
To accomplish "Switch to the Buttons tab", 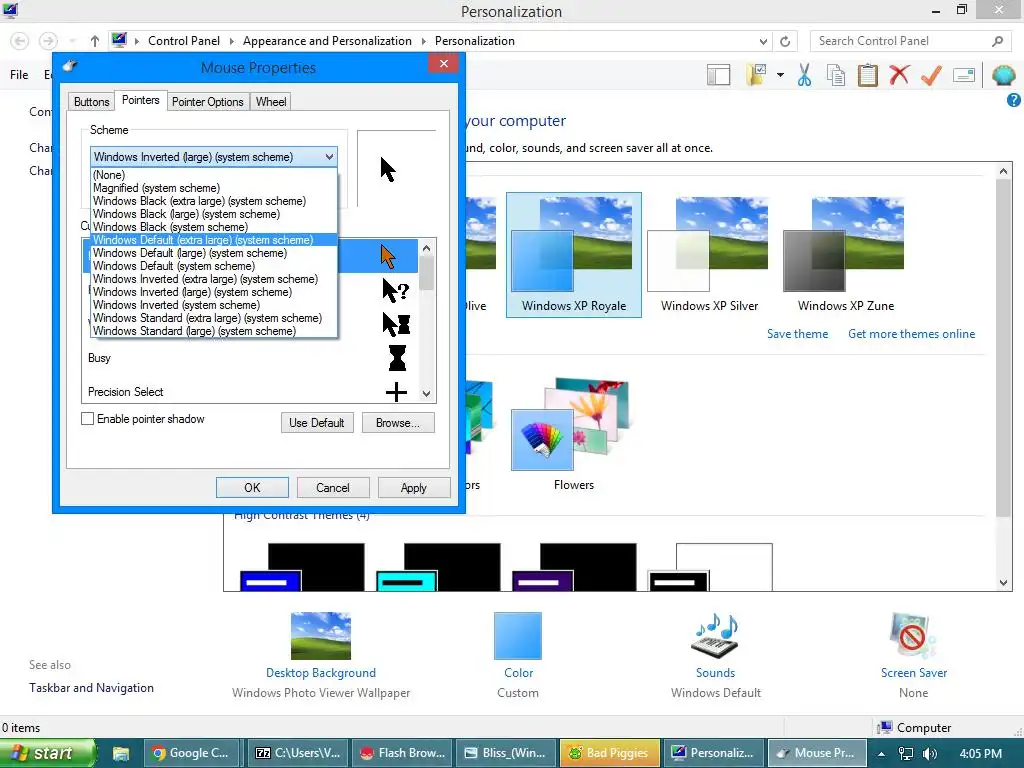I will (91, 102).
